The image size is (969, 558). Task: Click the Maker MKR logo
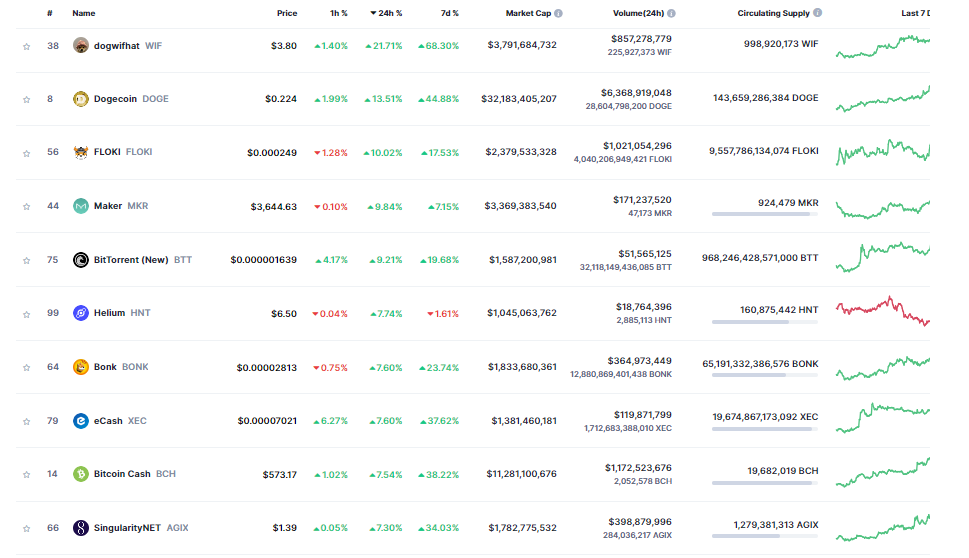point(80,206)
